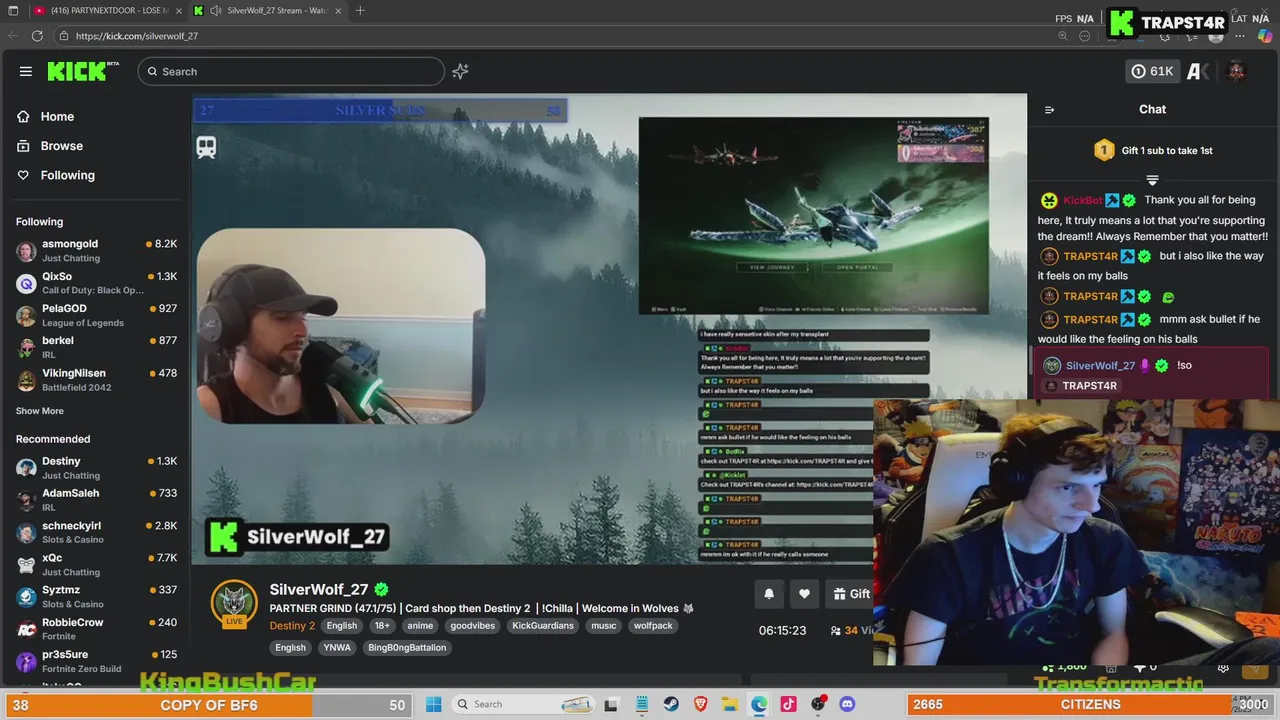1280x720 pixels.
Task: Open Microsoft Edge from the taskbar
Action: [x=759, y=704]
